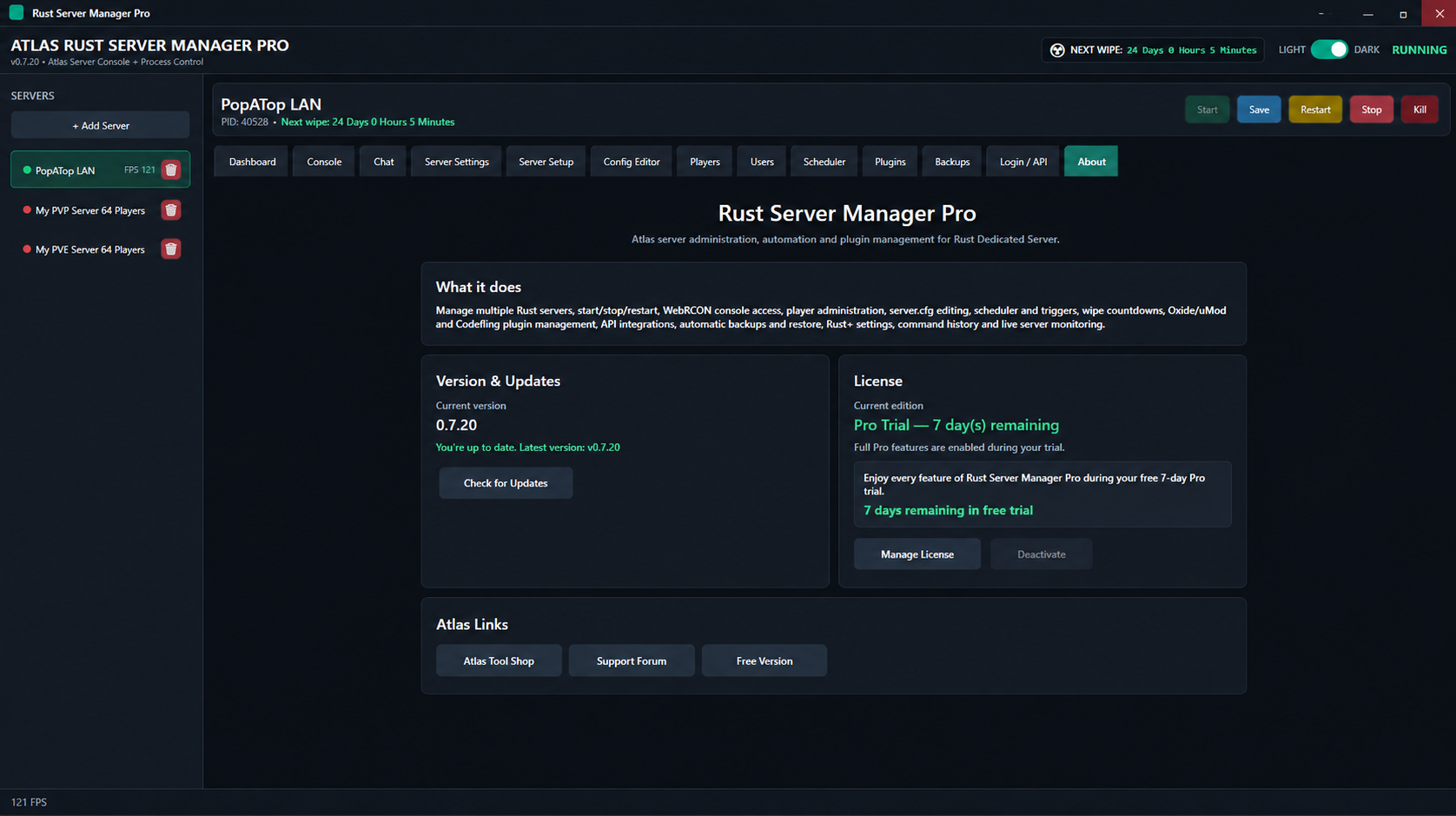
Task: Click the RUNNING status label
Action: click(1419, 50)
